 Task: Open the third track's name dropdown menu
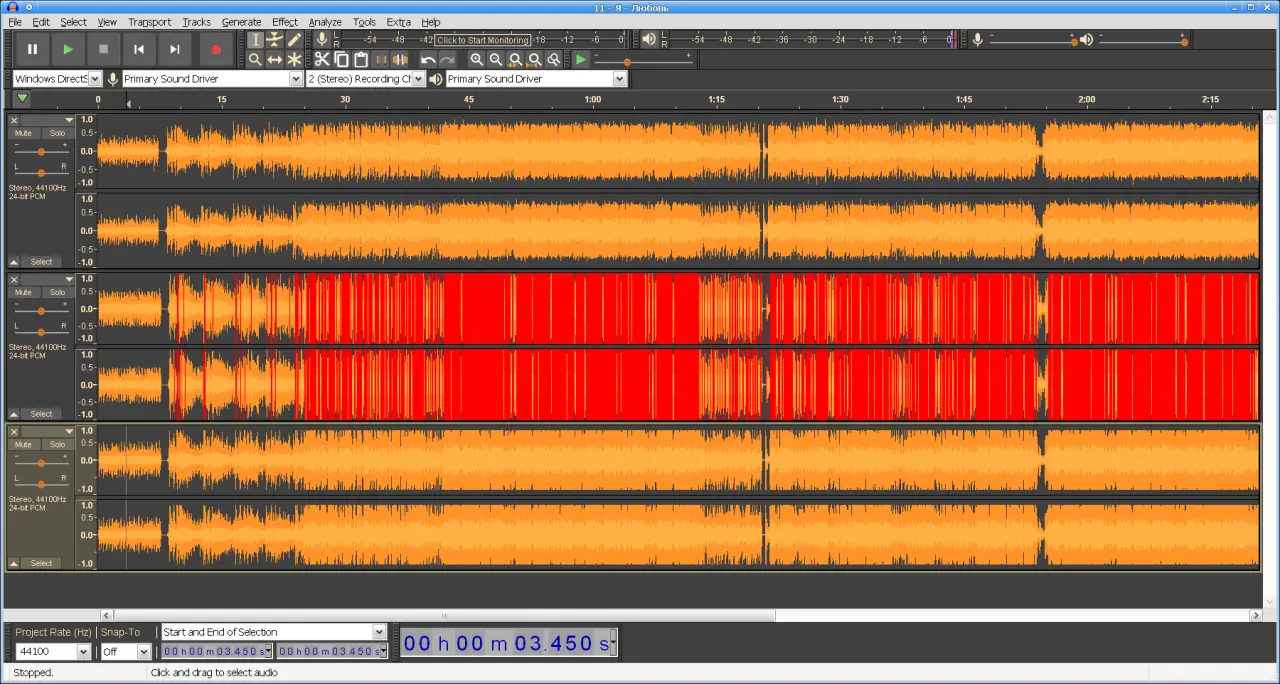[x=47, y=431]
